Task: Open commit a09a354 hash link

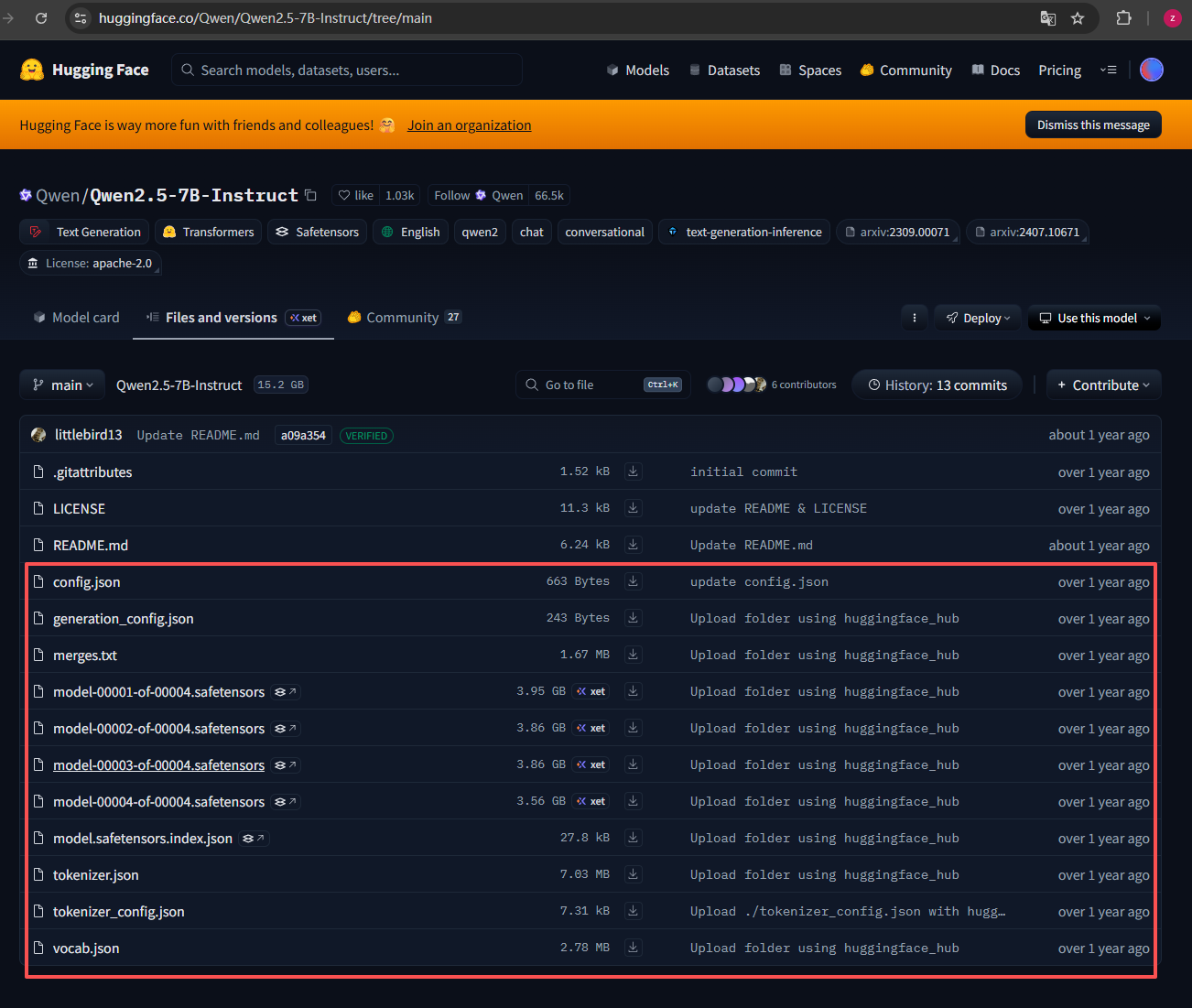Action: (x=303, y=436)
